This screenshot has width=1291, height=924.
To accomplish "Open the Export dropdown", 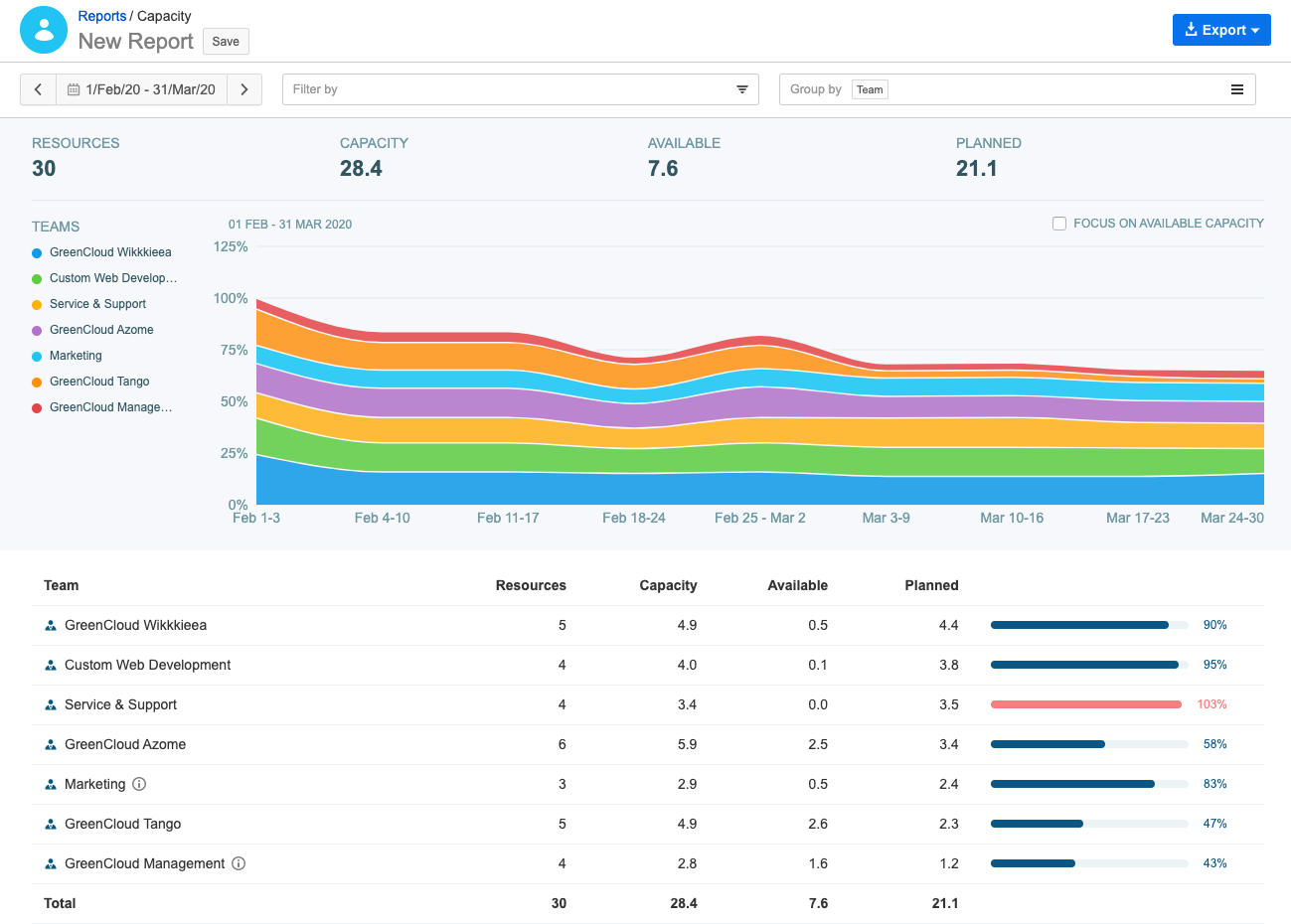I will point(1221,30).
